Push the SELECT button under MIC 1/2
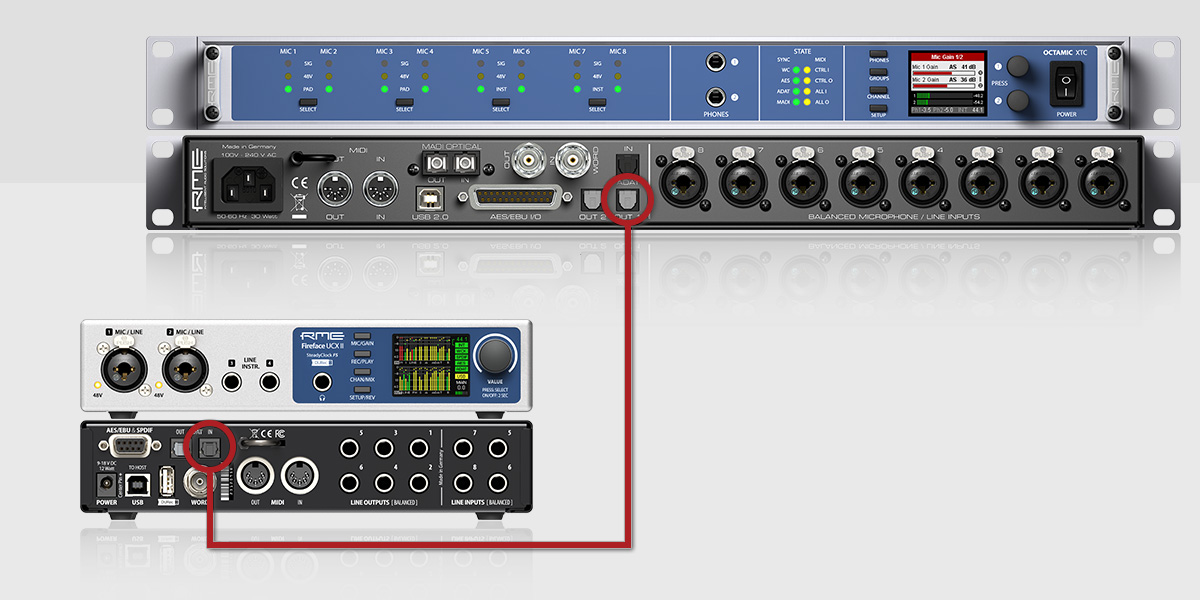1200x600 pixels. click(x=307, y=102)
